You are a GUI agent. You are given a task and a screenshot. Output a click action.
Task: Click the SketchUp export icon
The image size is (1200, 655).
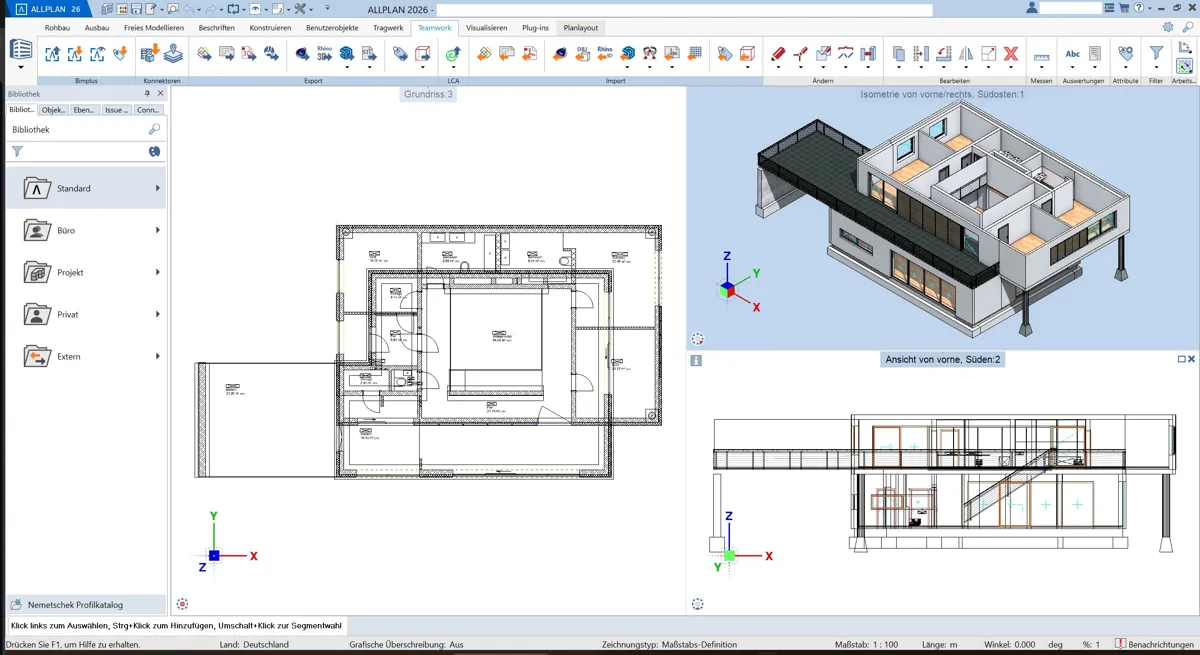tap(346, 53)
